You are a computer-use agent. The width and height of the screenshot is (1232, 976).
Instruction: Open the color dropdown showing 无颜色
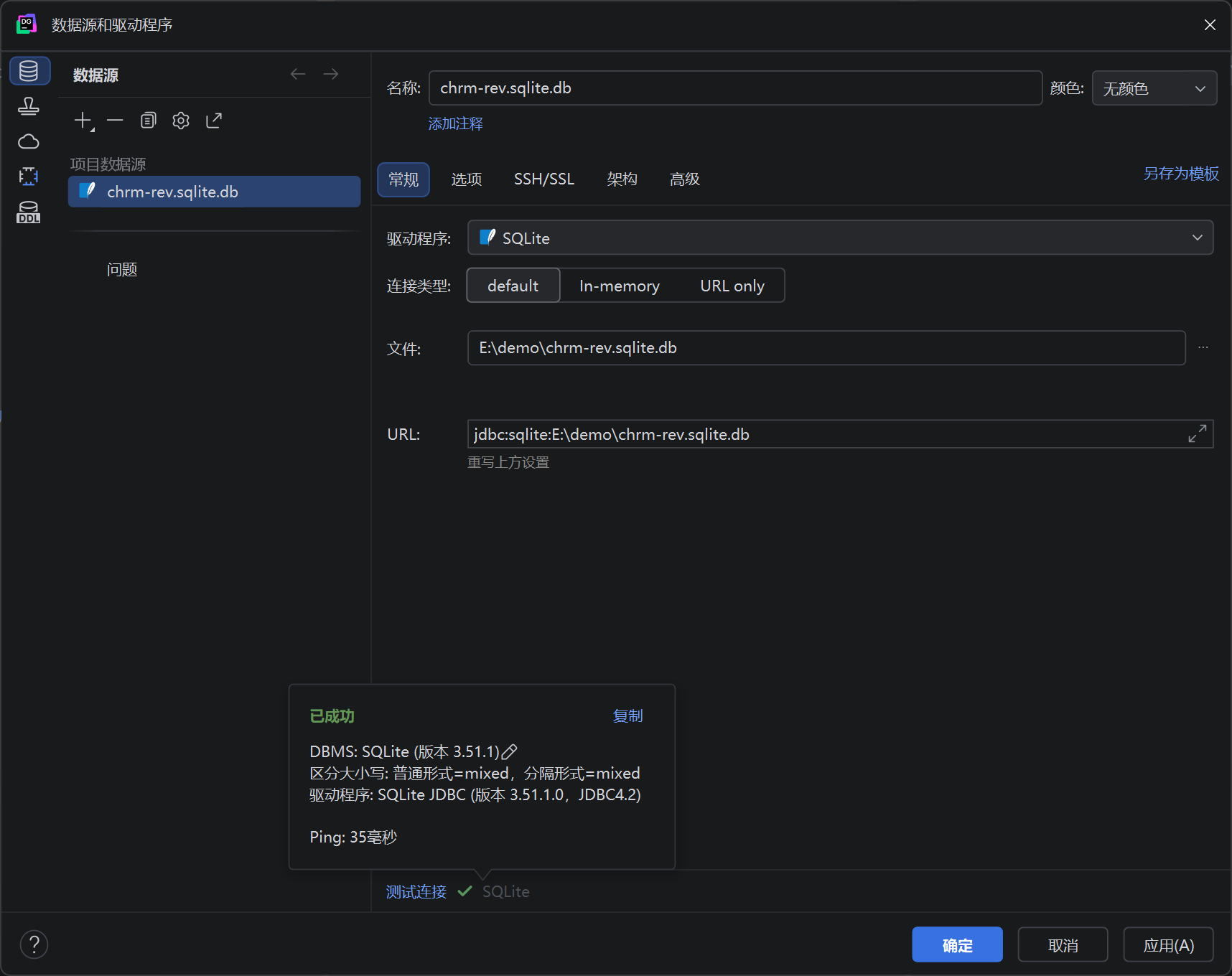1154,88
